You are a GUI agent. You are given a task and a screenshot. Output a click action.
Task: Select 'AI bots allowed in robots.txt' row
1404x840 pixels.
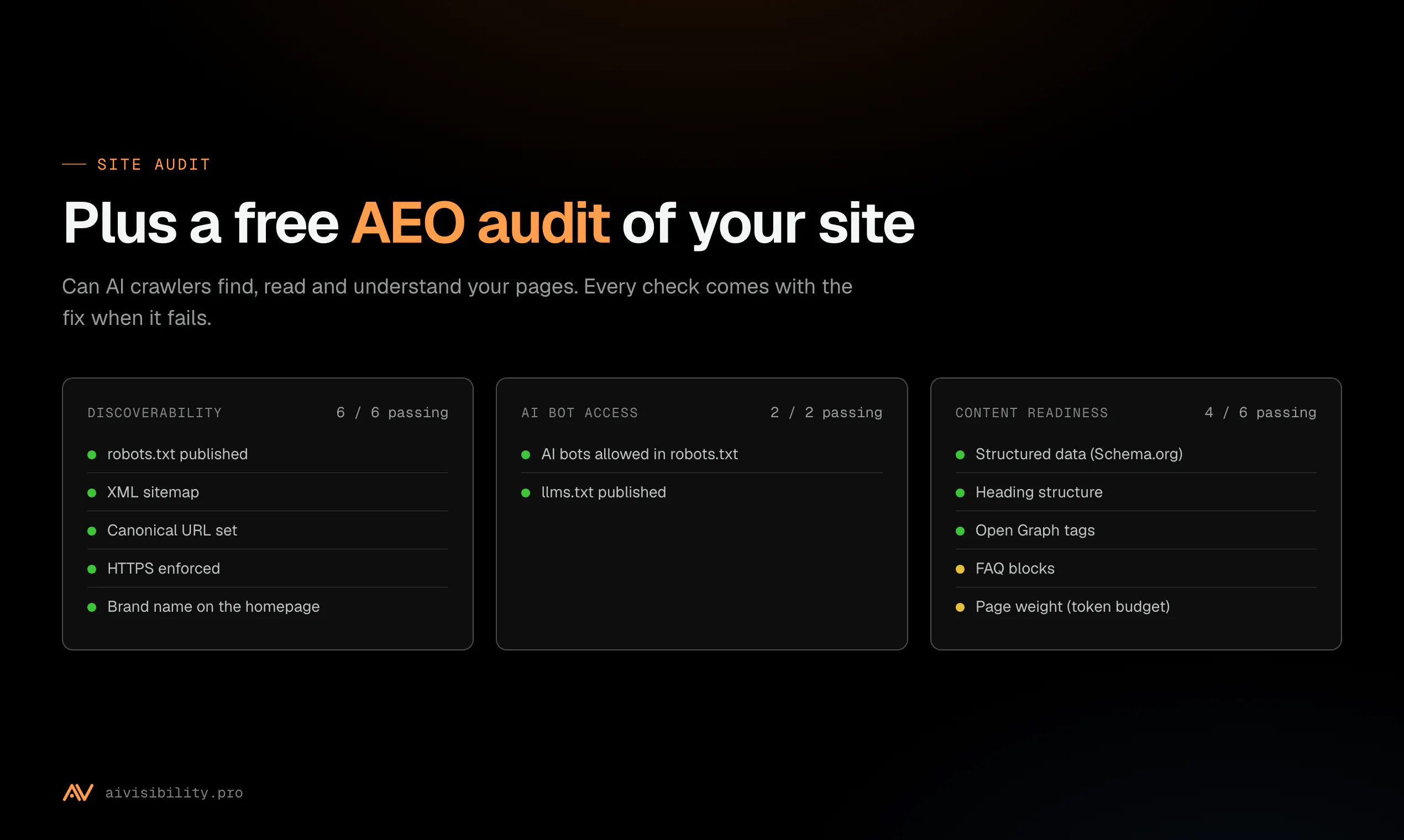click(702, 454)
